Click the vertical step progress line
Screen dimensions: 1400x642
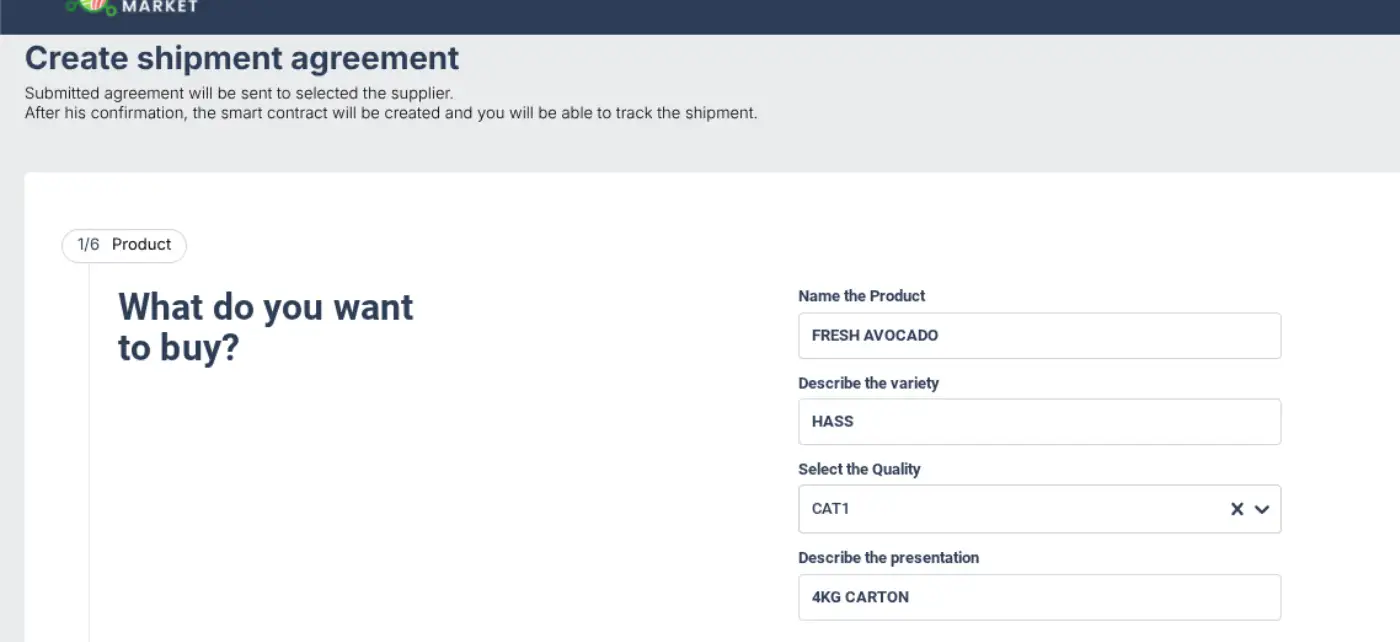(89, 450)
